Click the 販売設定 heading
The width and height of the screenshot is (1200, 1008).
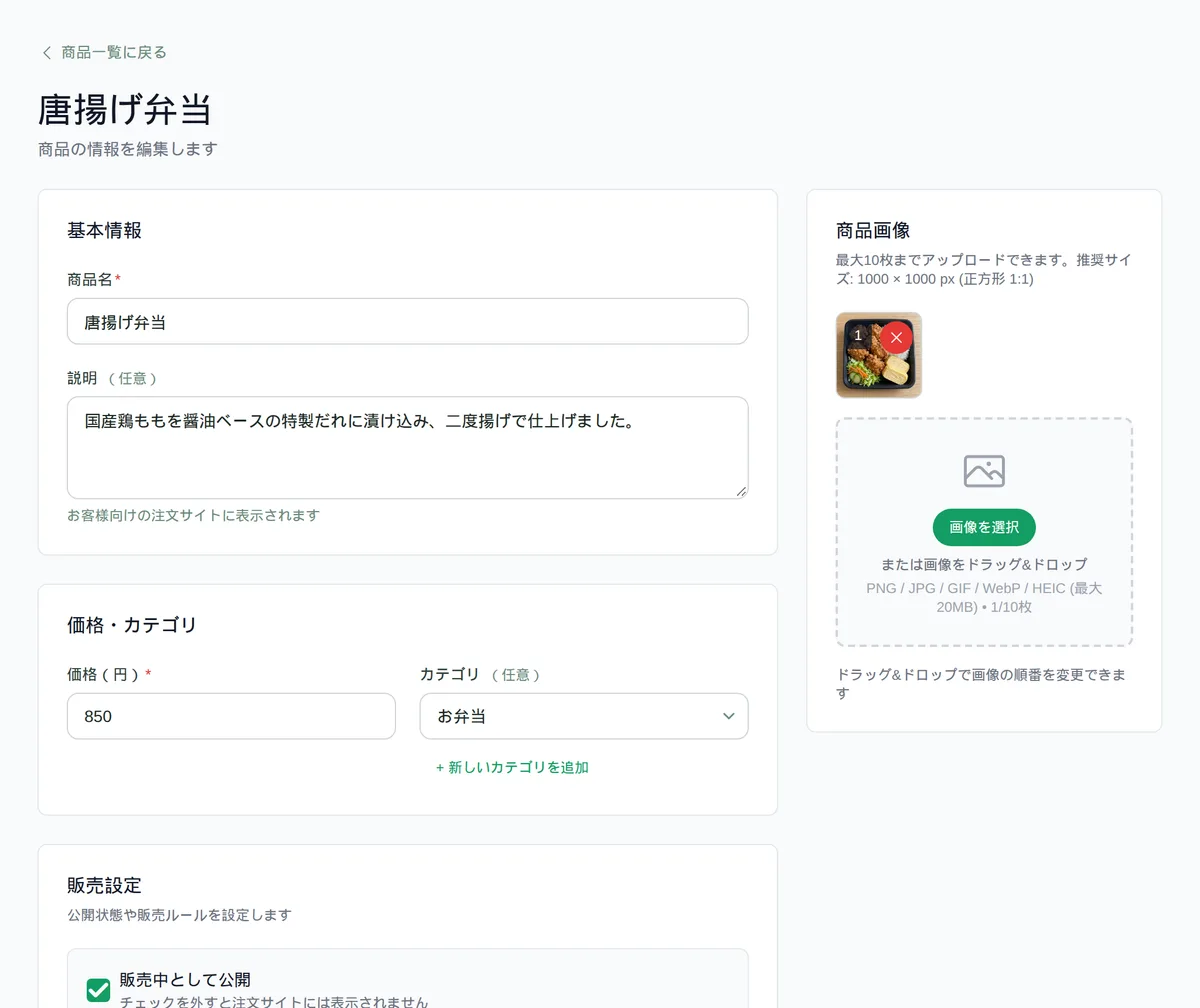(x=104, y=885)
